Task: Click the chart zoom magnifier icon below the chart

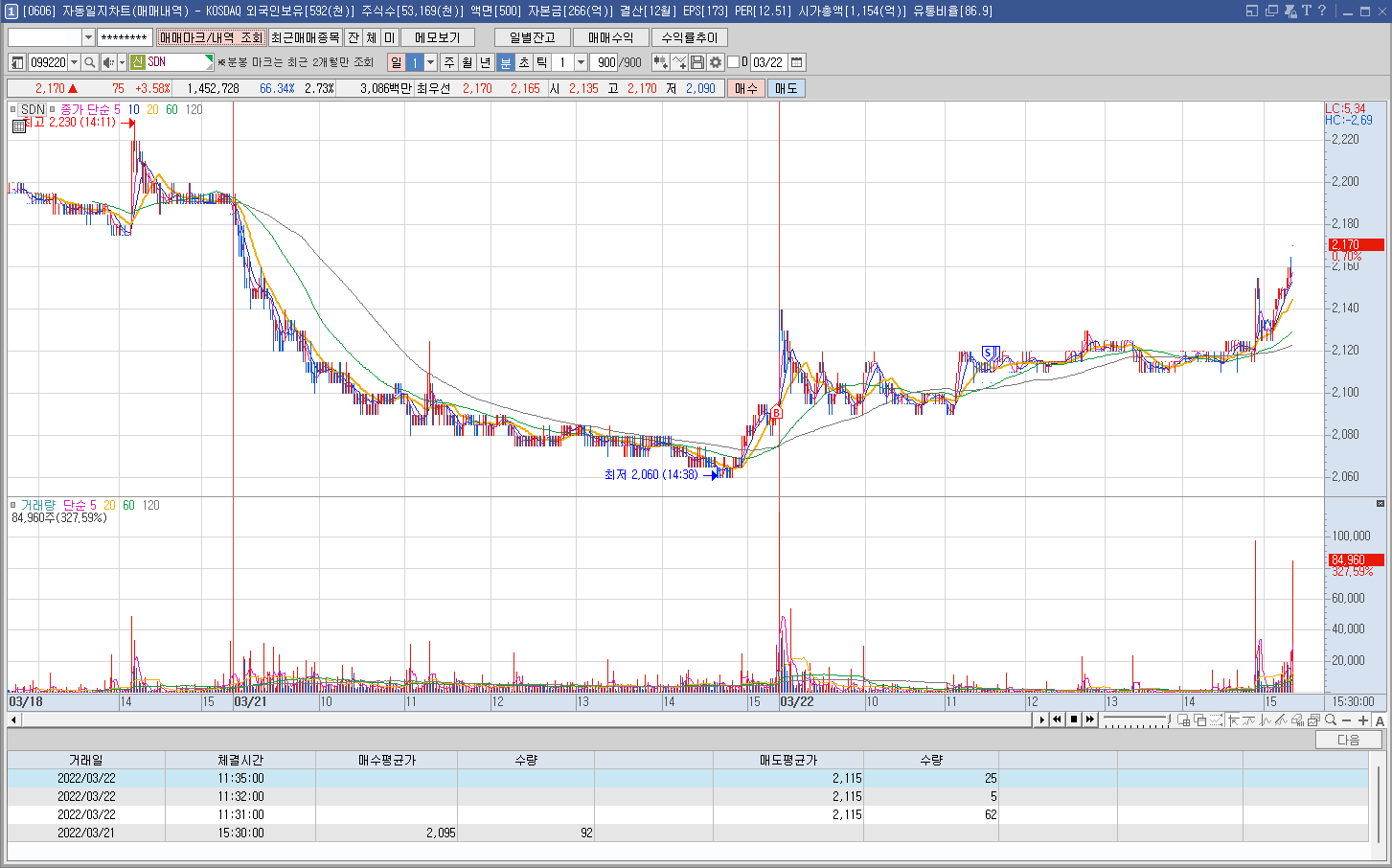Action: pos(1330,720)
